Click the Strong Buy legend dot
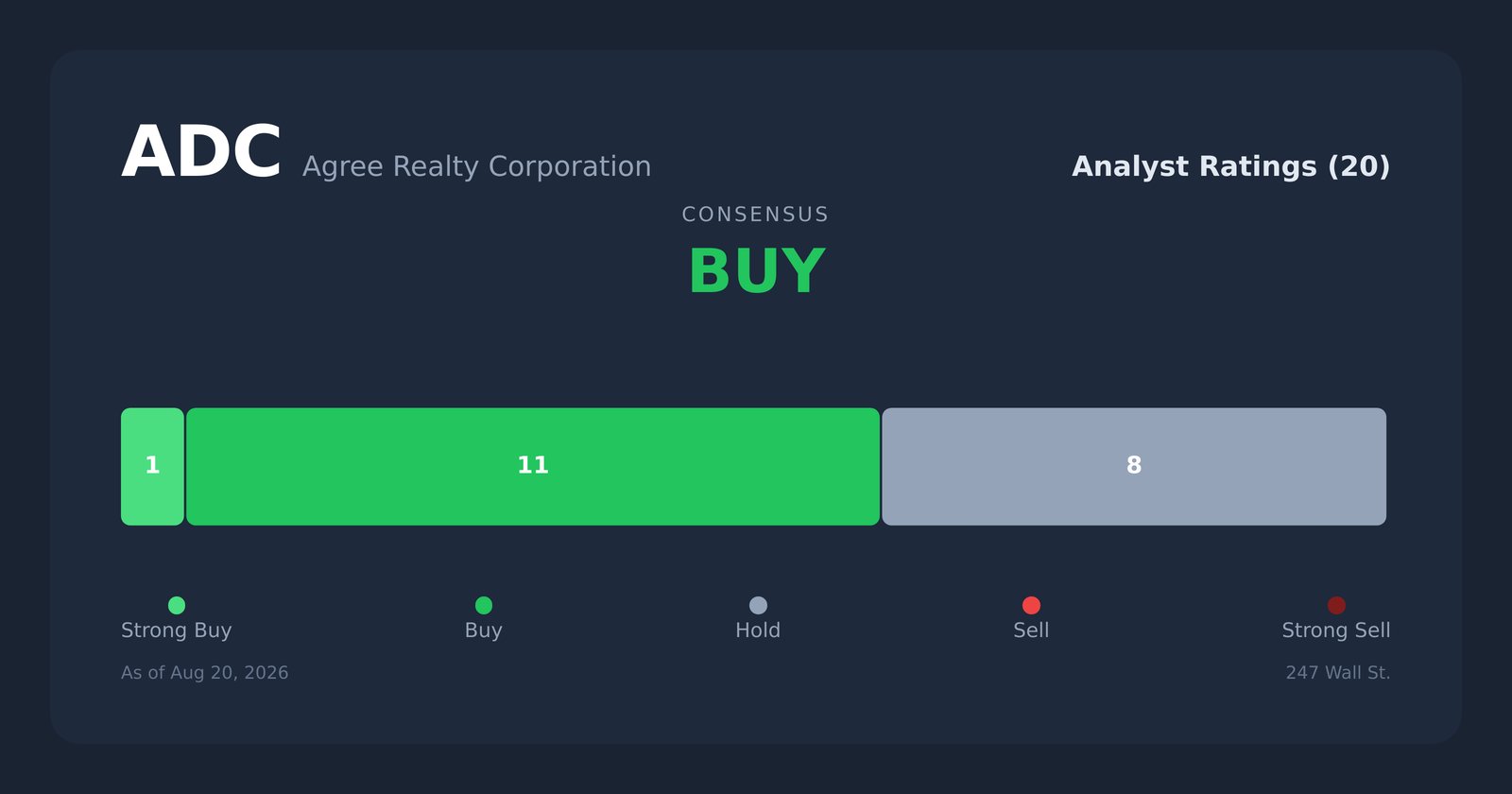Screen dimensions: 1512x794 [x=177, y=605]
